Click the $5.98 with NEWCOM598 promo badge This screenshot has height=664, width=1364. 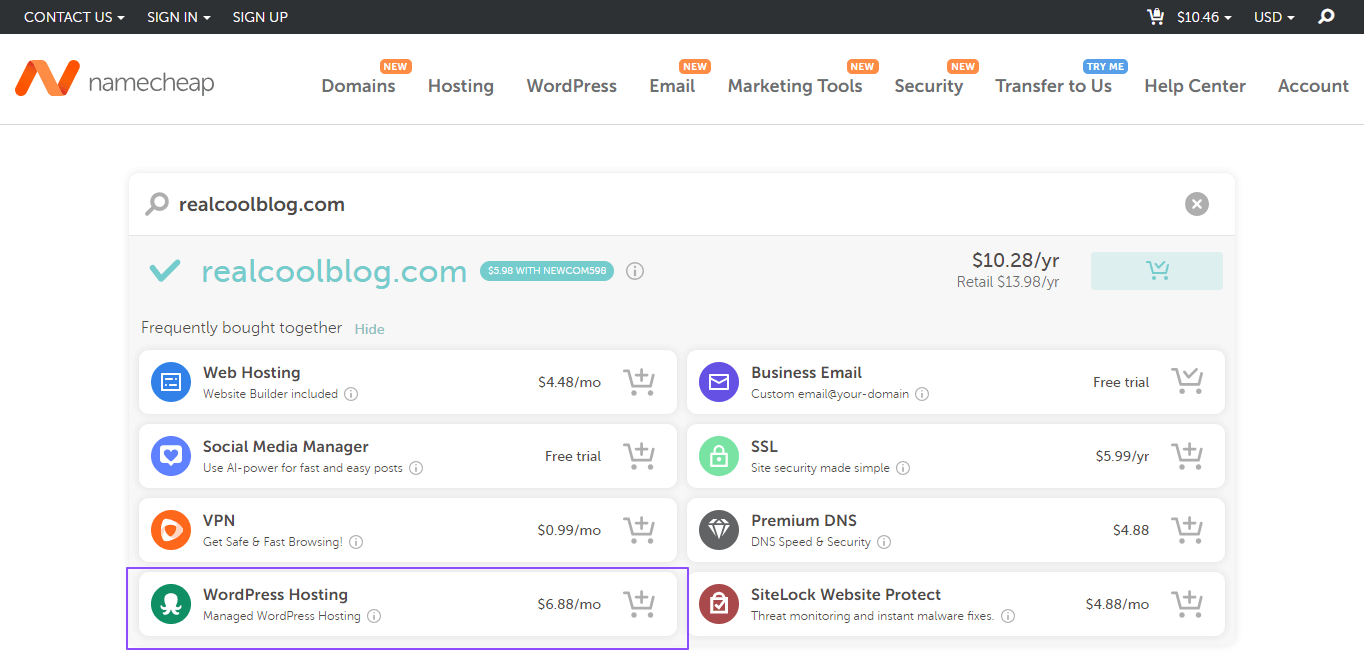pyautogui.click(x=547, y=271)
